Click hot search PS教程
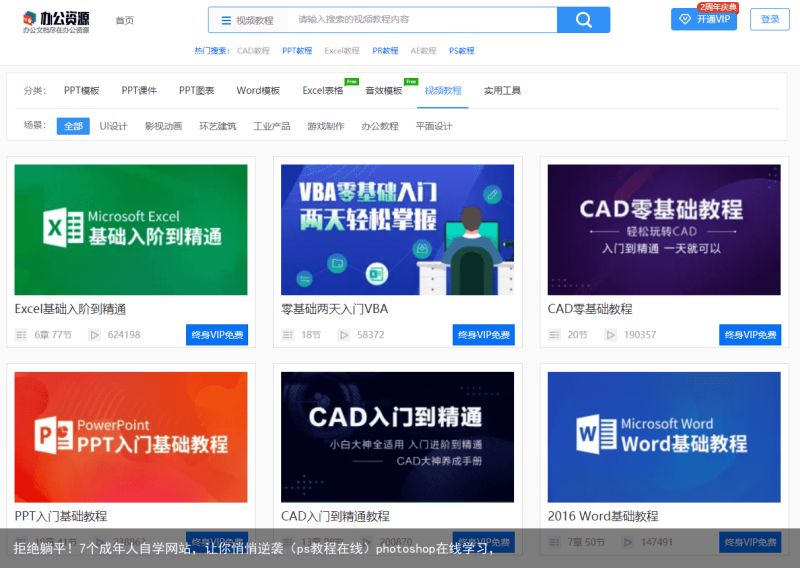Image resolution: width=800 pixels, height=568 pixels. (462, 51)
